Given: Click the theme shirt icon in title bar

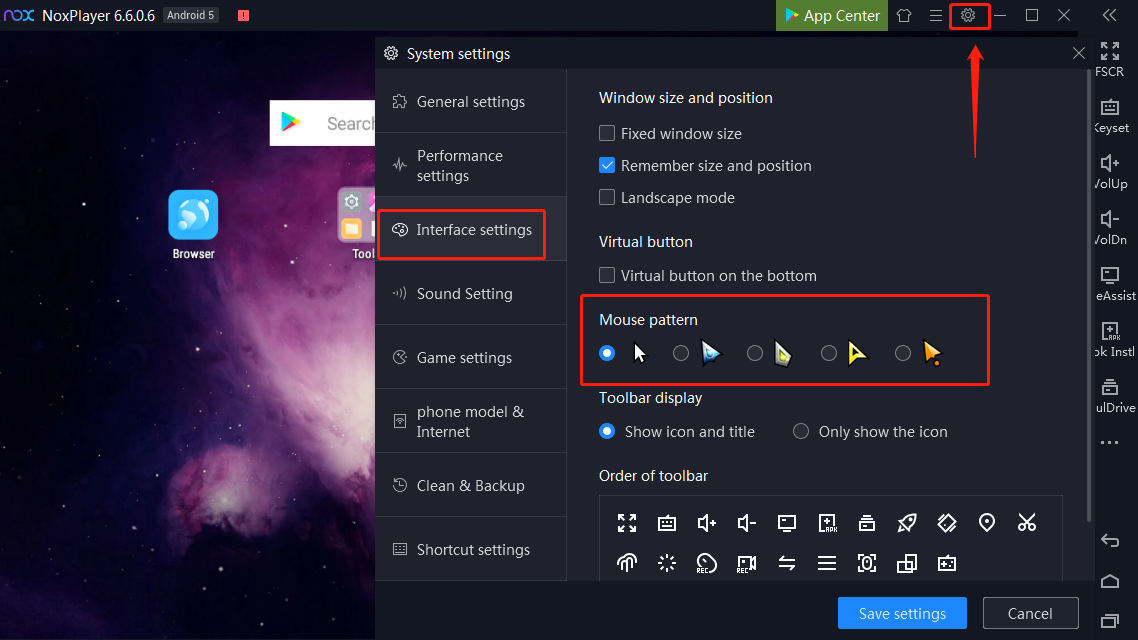Looking at the screenshot, I should (904, 16).
